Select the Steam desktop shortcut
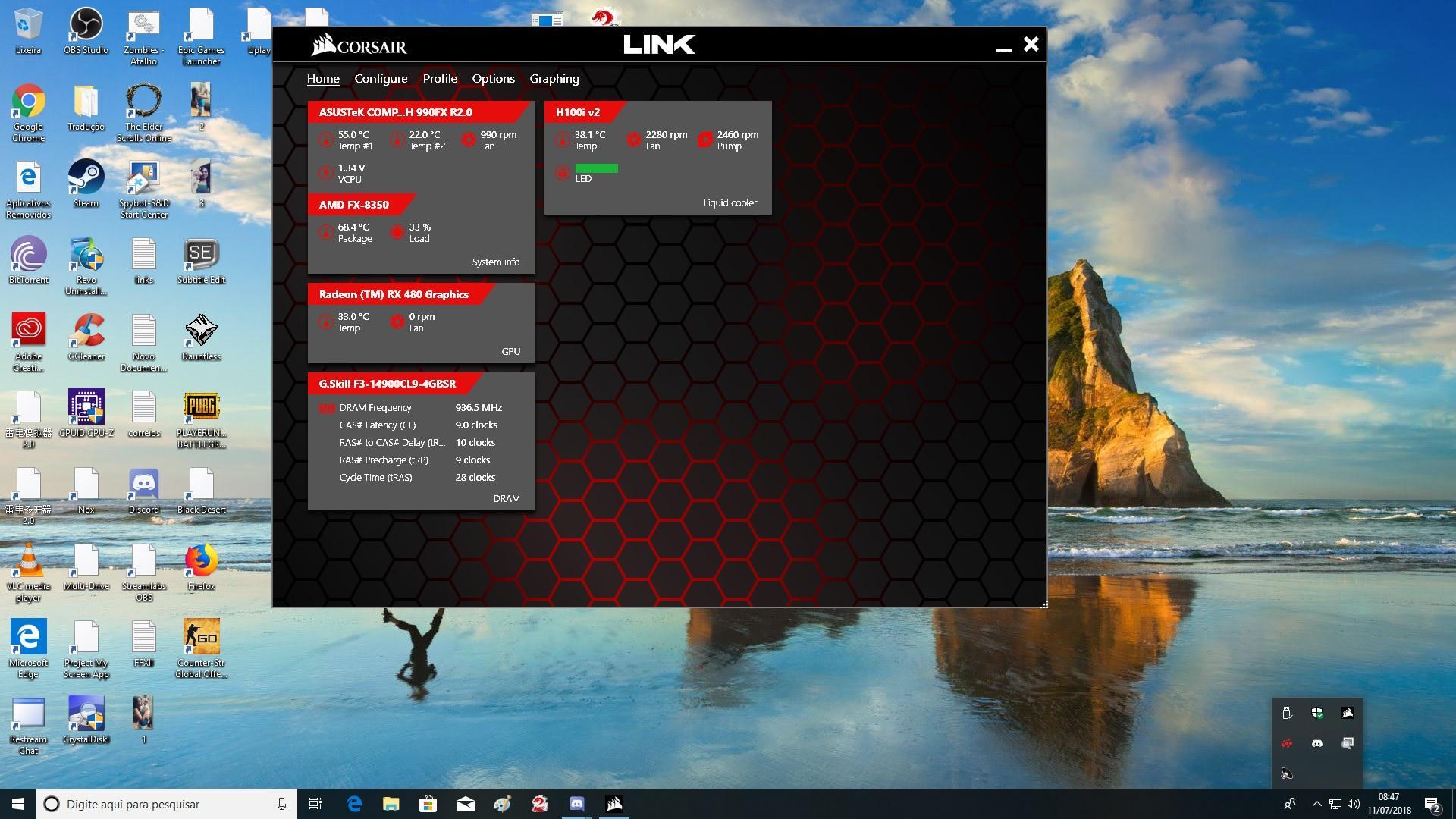 point(86,183)
